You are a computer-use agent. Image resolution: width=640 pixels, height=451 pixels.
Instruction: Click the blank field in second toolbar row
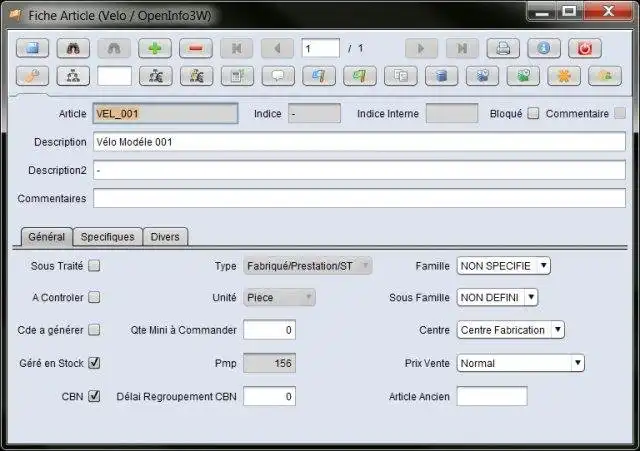115,76
